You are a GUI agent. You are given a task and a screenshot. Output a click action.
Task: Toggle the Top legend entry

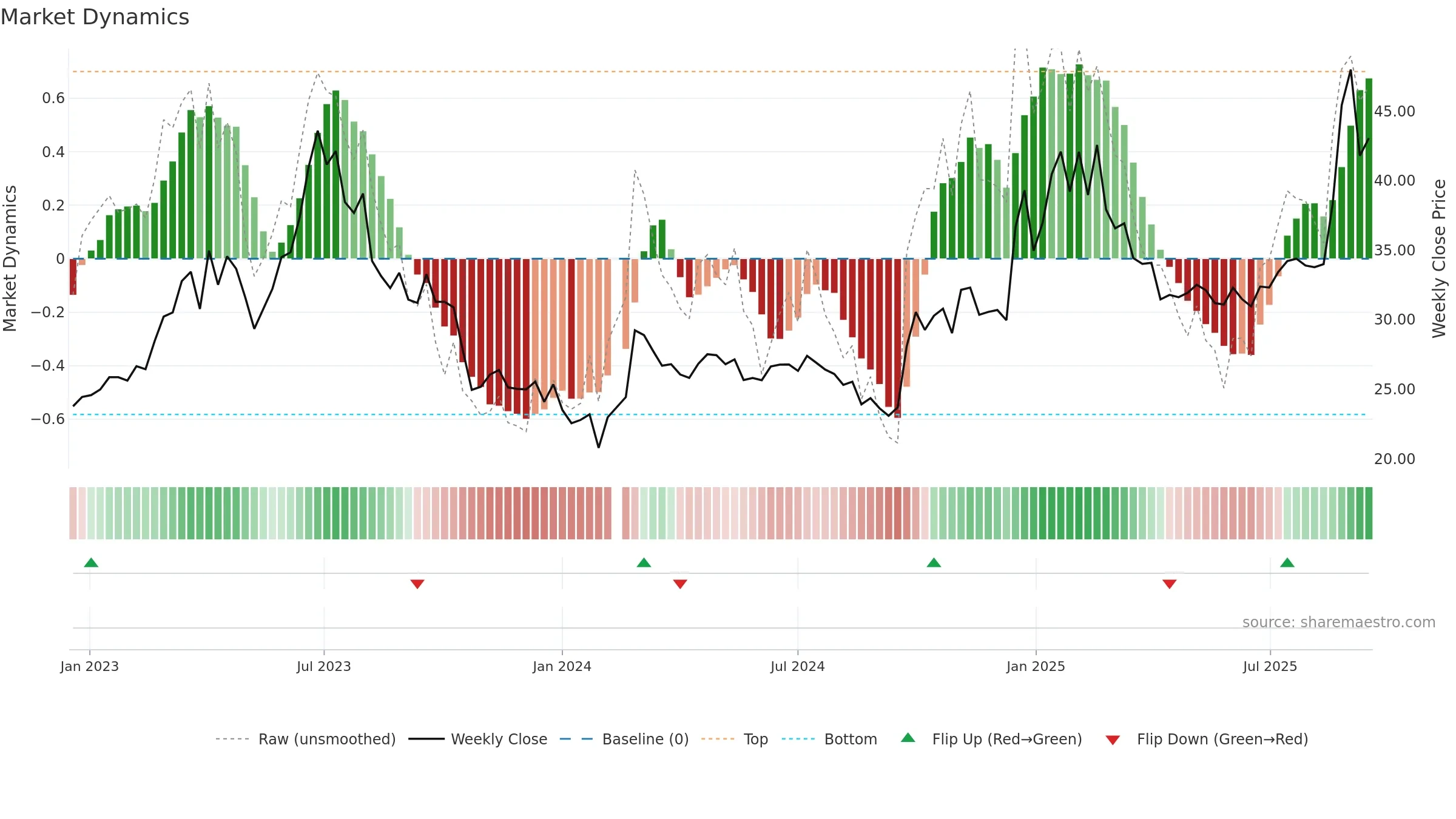[x=735, y=739]
